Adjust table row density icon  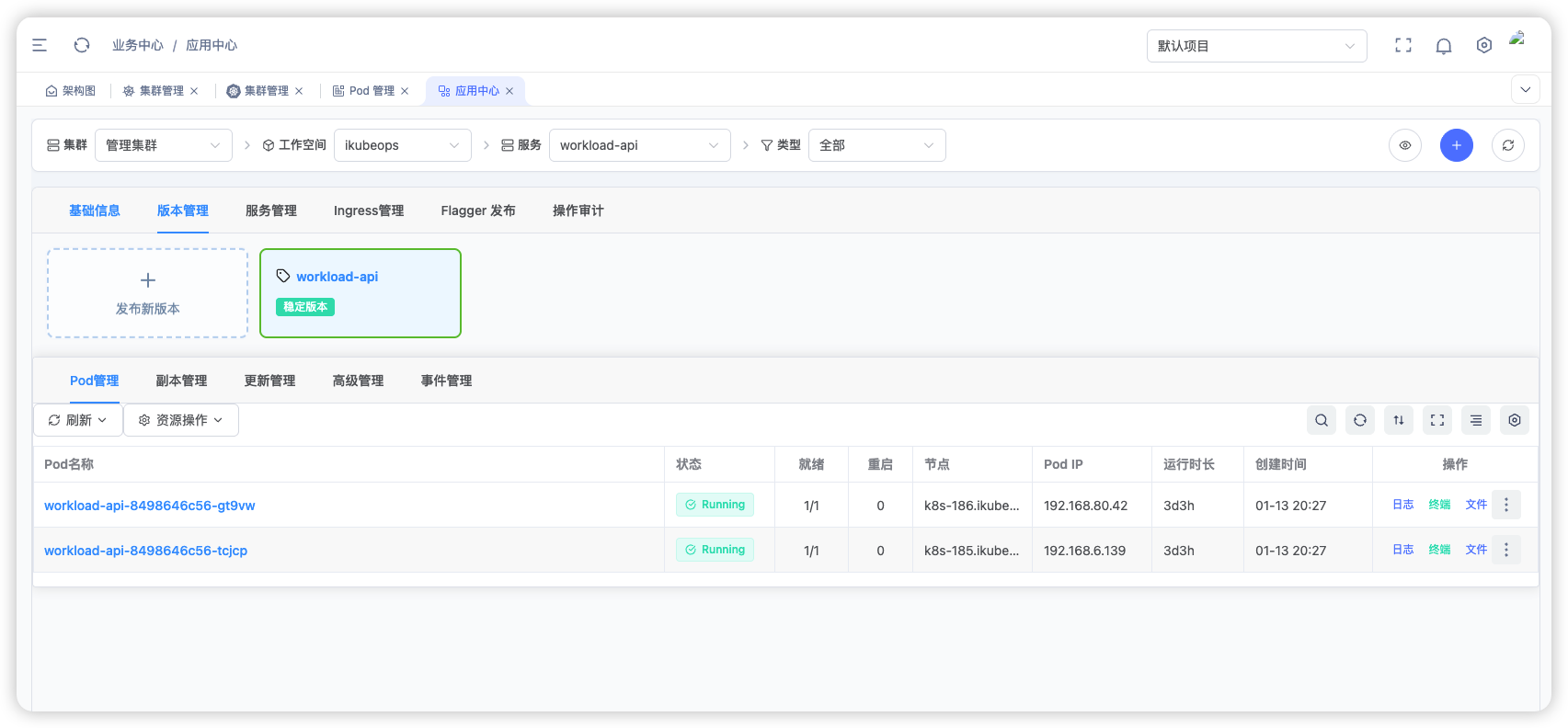pos(1476,420)
